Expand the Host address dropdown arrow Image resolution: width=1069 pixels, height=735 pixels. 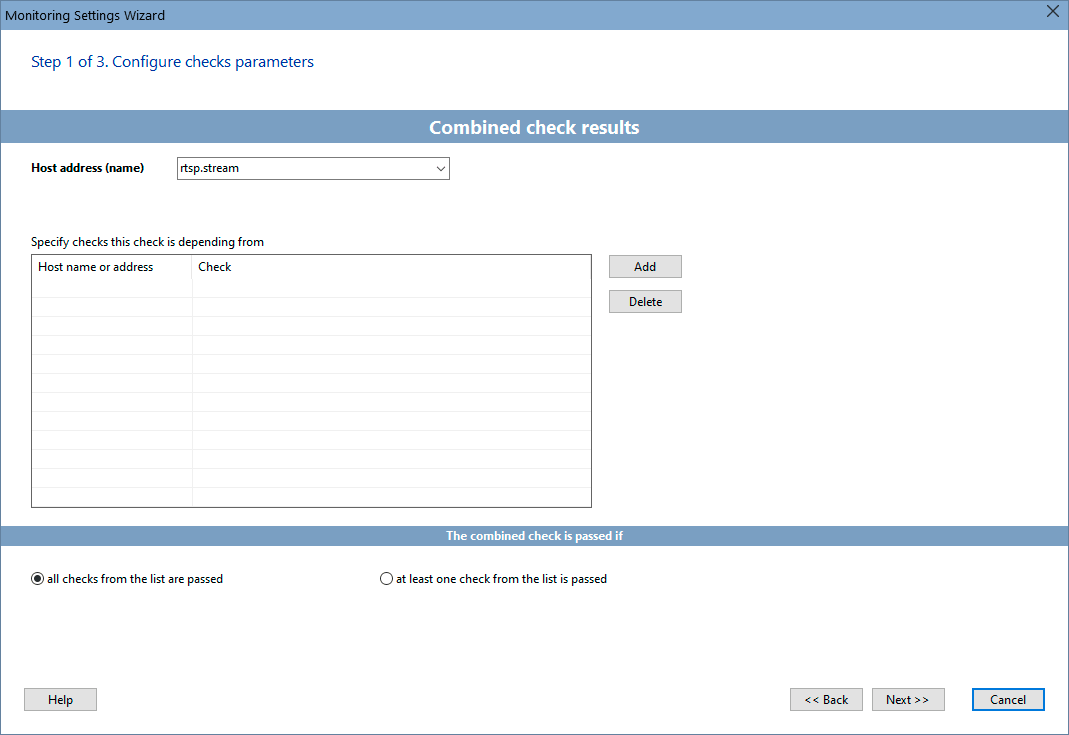[x=440, y=169]
